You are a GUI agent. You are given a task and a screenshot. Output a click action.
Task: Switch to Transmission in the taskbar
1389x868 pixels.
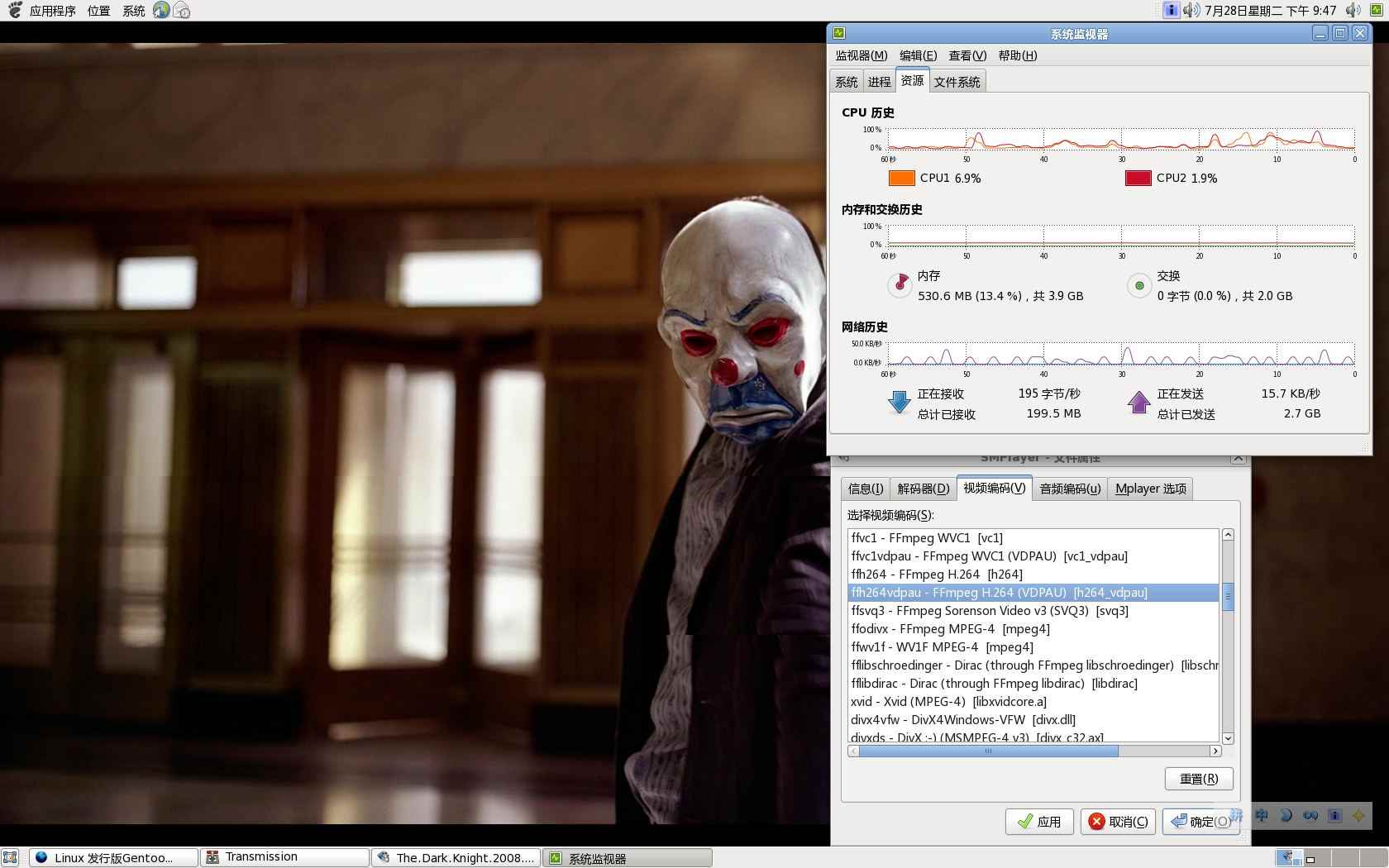click(285, 857)
